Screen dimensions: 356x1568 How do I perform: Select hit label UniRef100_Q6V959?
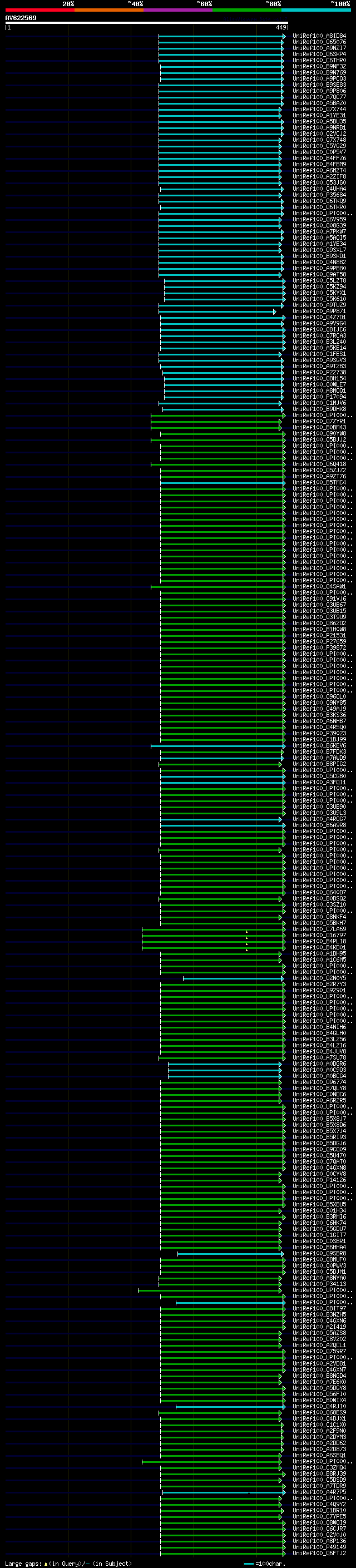[x=319, y=219]
